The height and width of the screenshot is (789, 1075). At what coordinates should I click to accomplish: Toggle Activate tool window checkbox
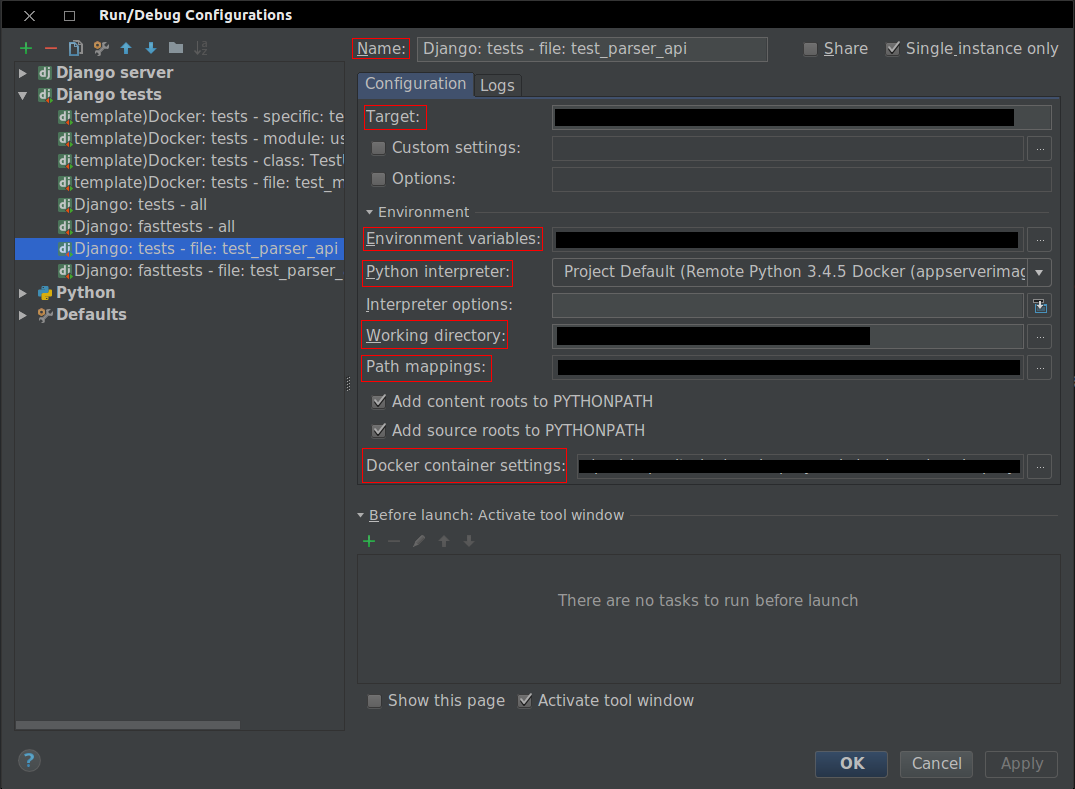[524, 701]
